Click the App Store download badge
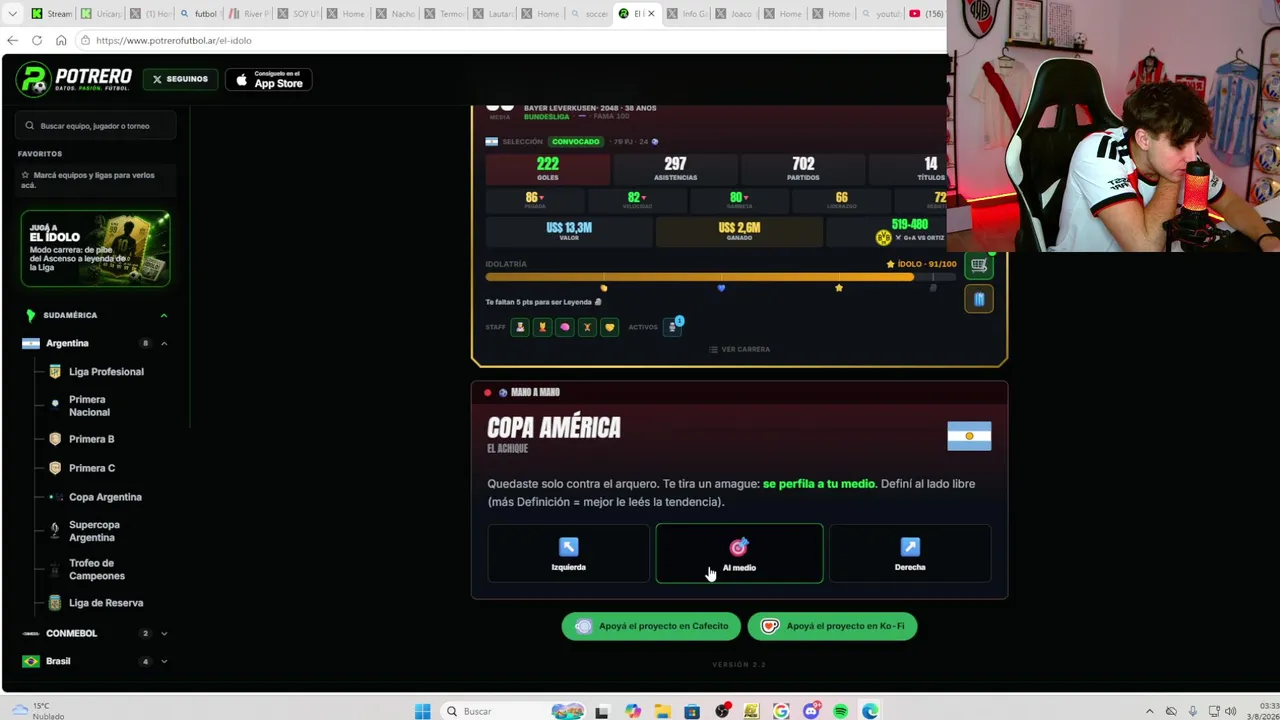 click(268, 79)
